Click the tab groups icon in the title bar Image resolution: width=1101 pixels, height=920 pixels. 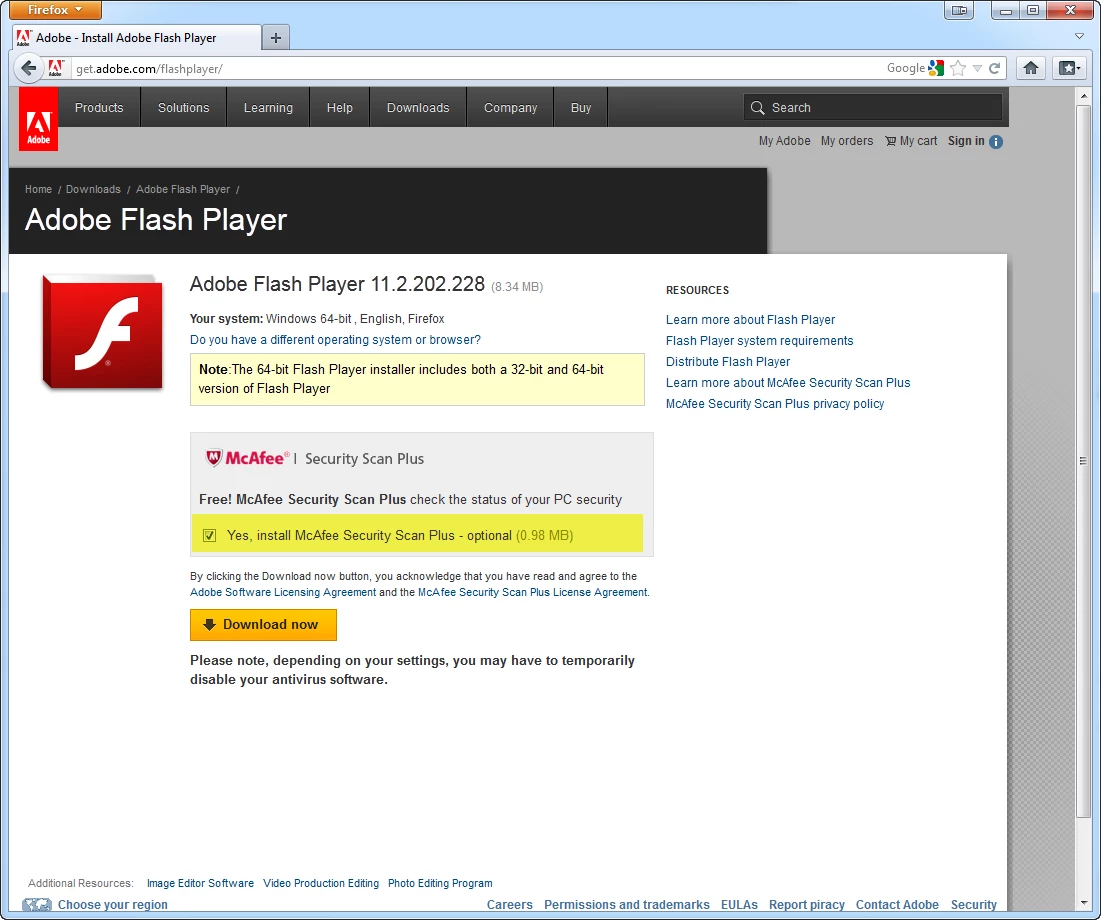959,11
